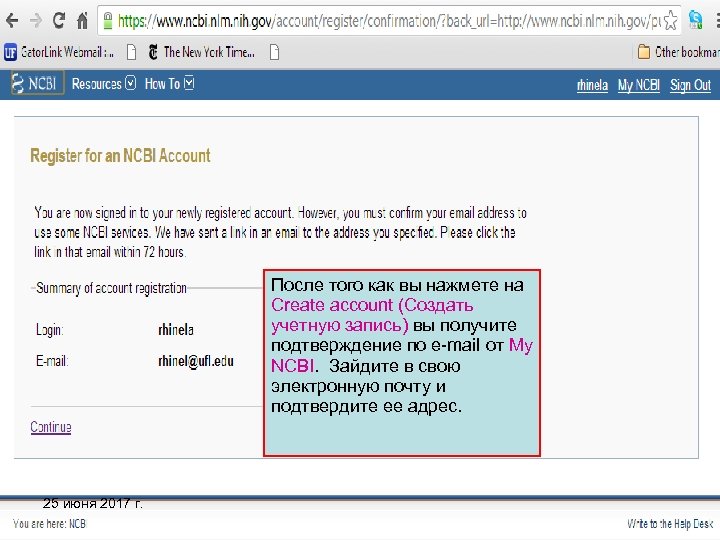720x540 pixels.
Task: Click the Register for an NCBI Account heading
Action: pyautogui.click(x=120, y=156)
